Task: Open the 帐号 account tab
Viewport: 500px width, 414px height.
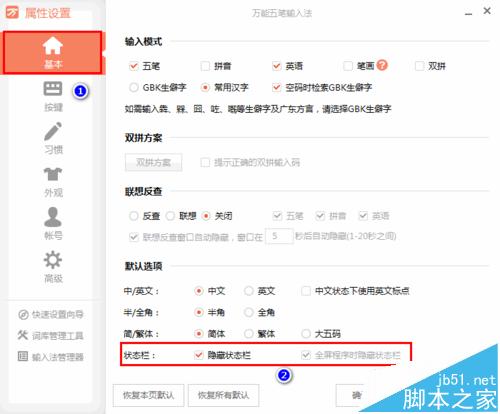Action: pyautogui.click(x=53, y=224)
